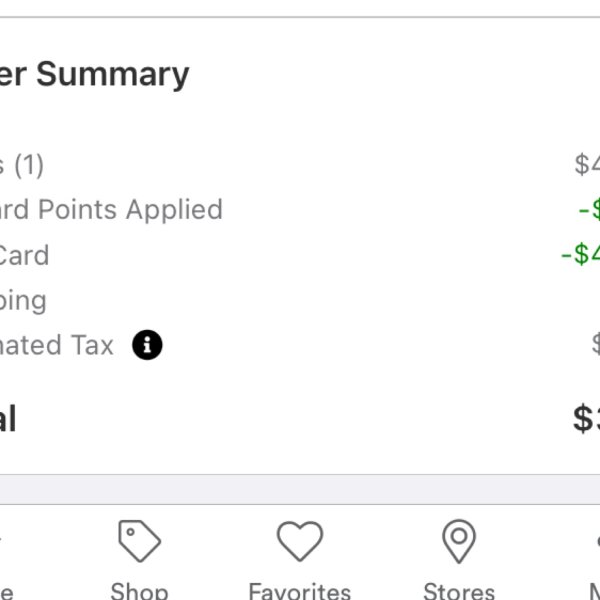
Task: Tap the Stores location pin icon
Action: tap(459, 541)
